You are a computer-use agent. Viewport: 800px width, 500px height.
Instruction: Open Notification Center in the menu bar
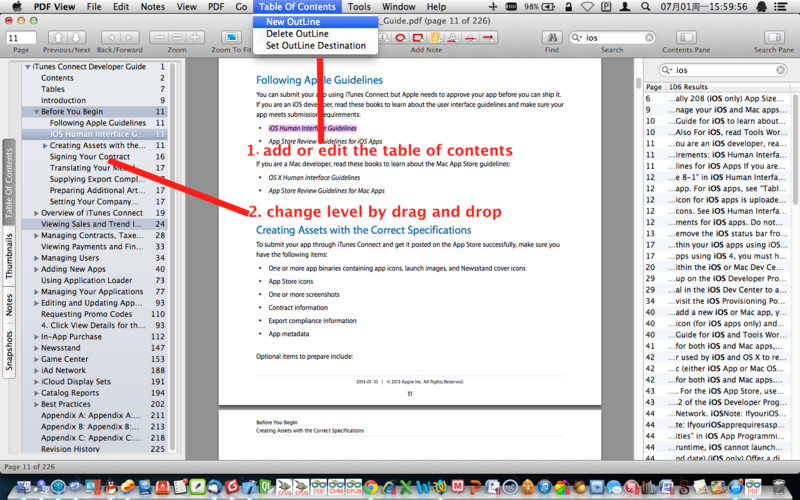coord(780,7)
